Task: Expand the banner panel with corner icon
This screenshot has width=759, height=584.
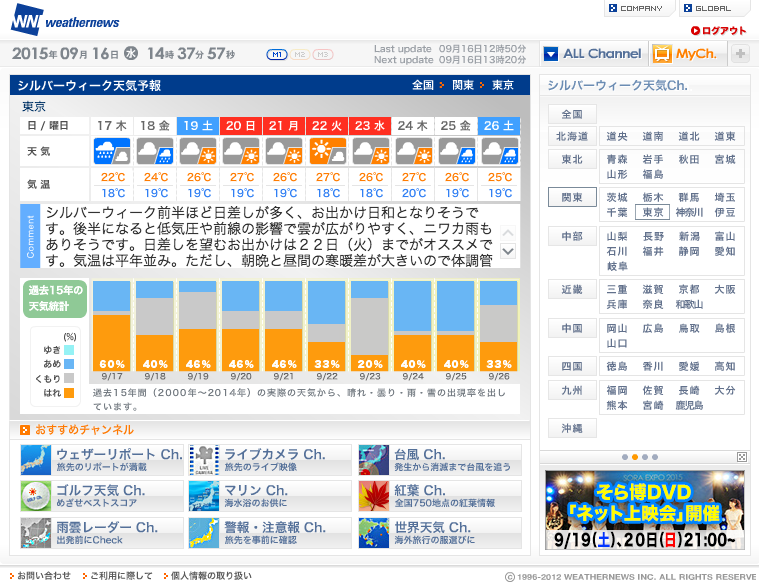Action: [x=742, y=457]
